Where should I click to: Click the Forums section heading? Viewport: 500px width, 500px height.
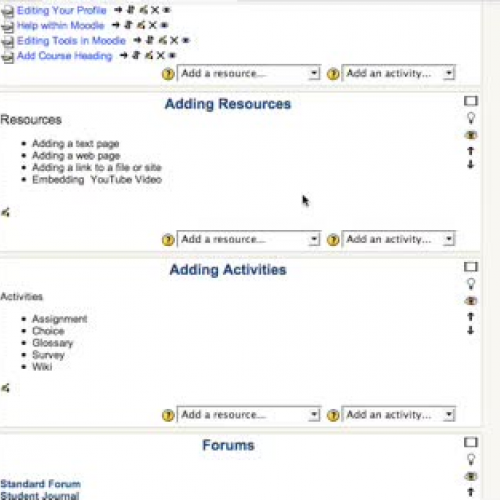point(228,445)
